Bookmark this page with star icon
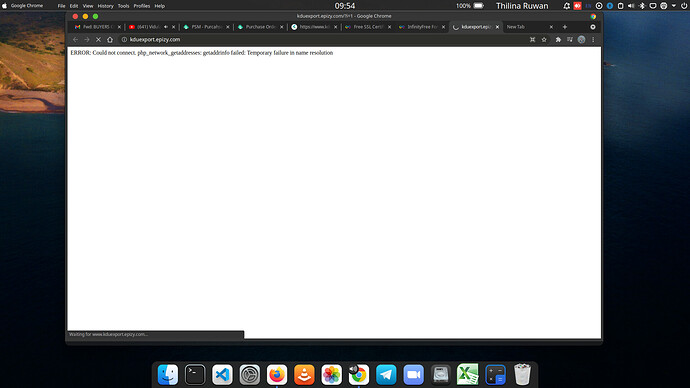The width and height of the screenshot is (690, 388). pyautogui.click(x=544, y=40)
